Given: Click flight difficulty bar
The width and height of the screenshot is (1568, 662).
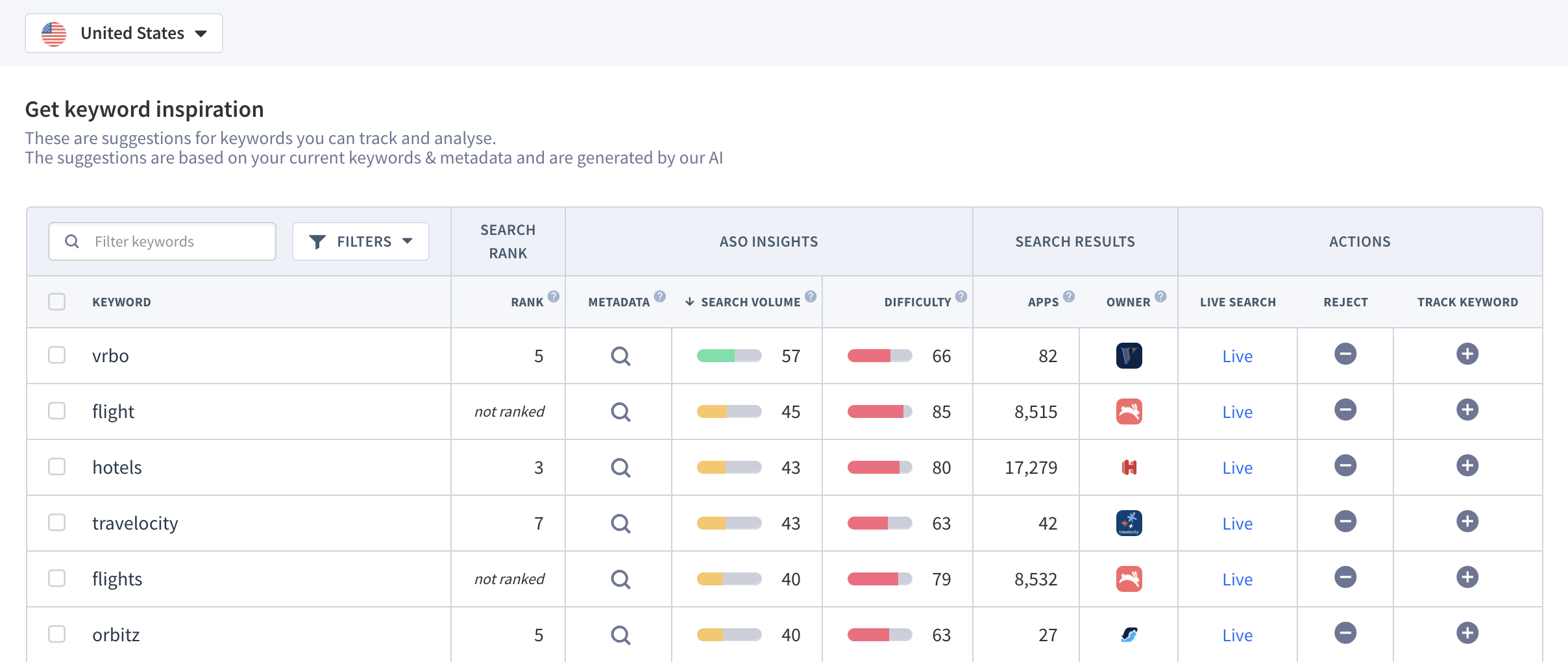Looking at the screenshot, I should coord(879,411).
